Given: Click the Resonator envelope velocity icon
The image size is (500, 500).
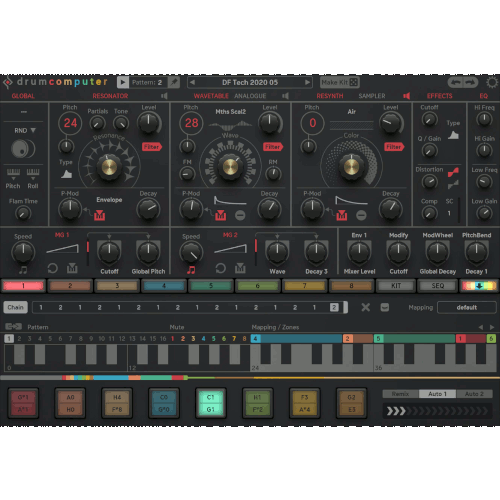Looking at the screenshot, I should point(99,215).
